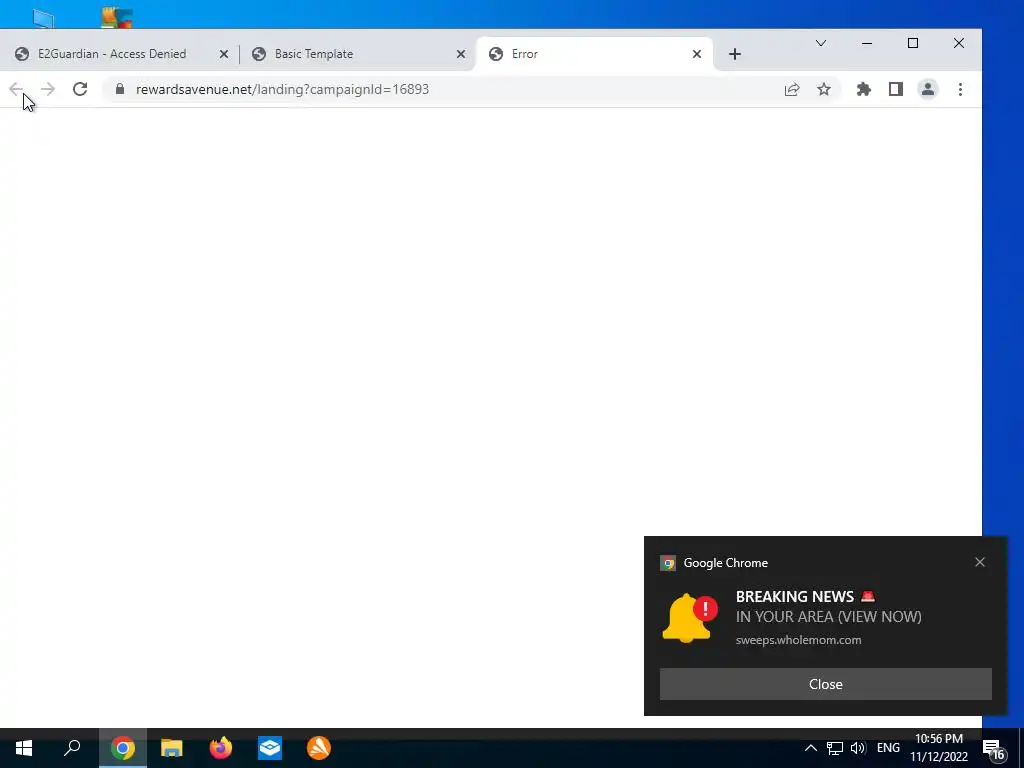The height and width of the screenshot is (768, 1024).
Task: Close the Basic Template tab
Action: [x=460, y=54]
